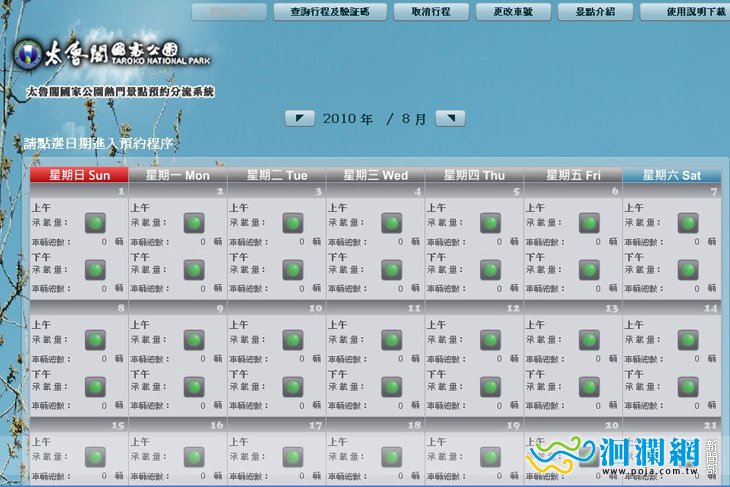Open 更改車號 menu button
Viewport: 730px width, 487px height.
click(x=513, y=12)
